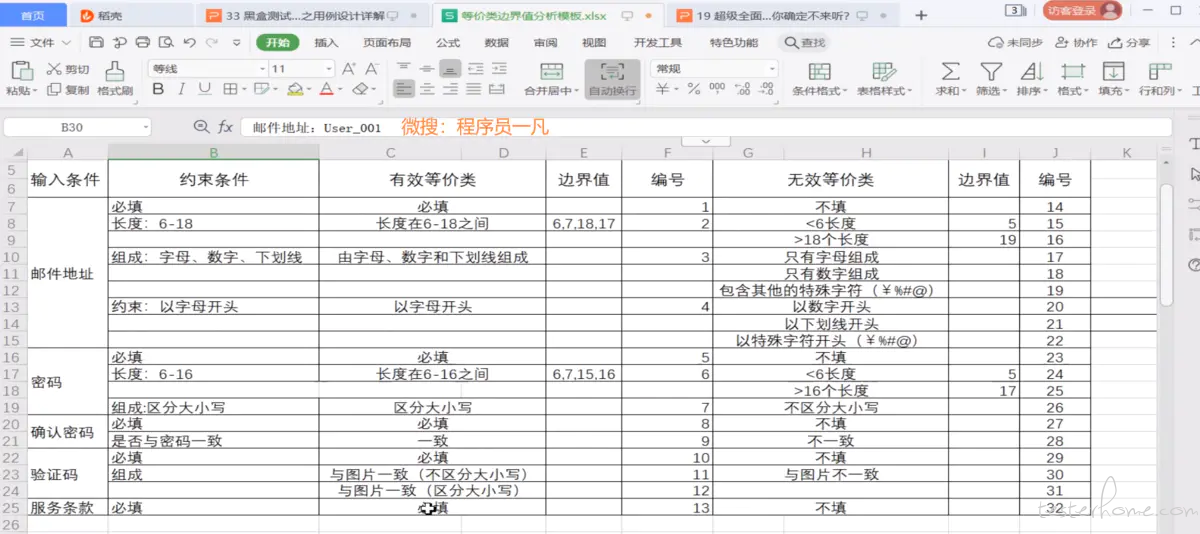Viewport: 1200px width, 534px height.
Task: Toggle top vertical alignment
Action: (x=403, y=69)
